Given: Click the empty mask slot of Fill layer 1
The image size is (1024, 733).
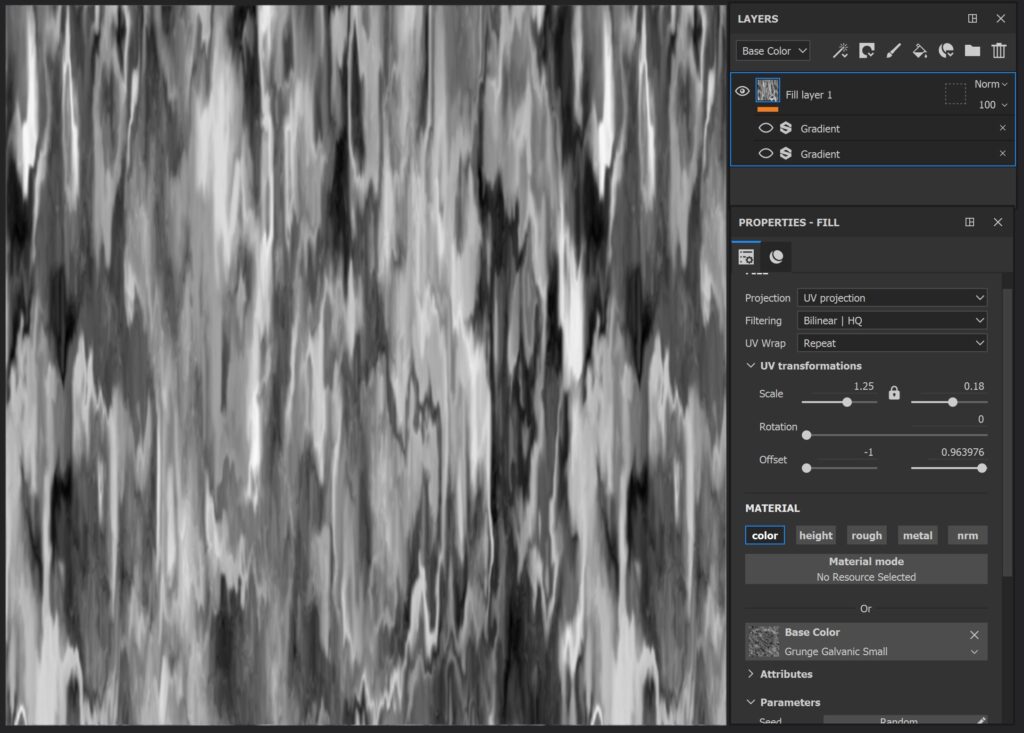Looking at the screenshot, I should (x=955, y=94).
